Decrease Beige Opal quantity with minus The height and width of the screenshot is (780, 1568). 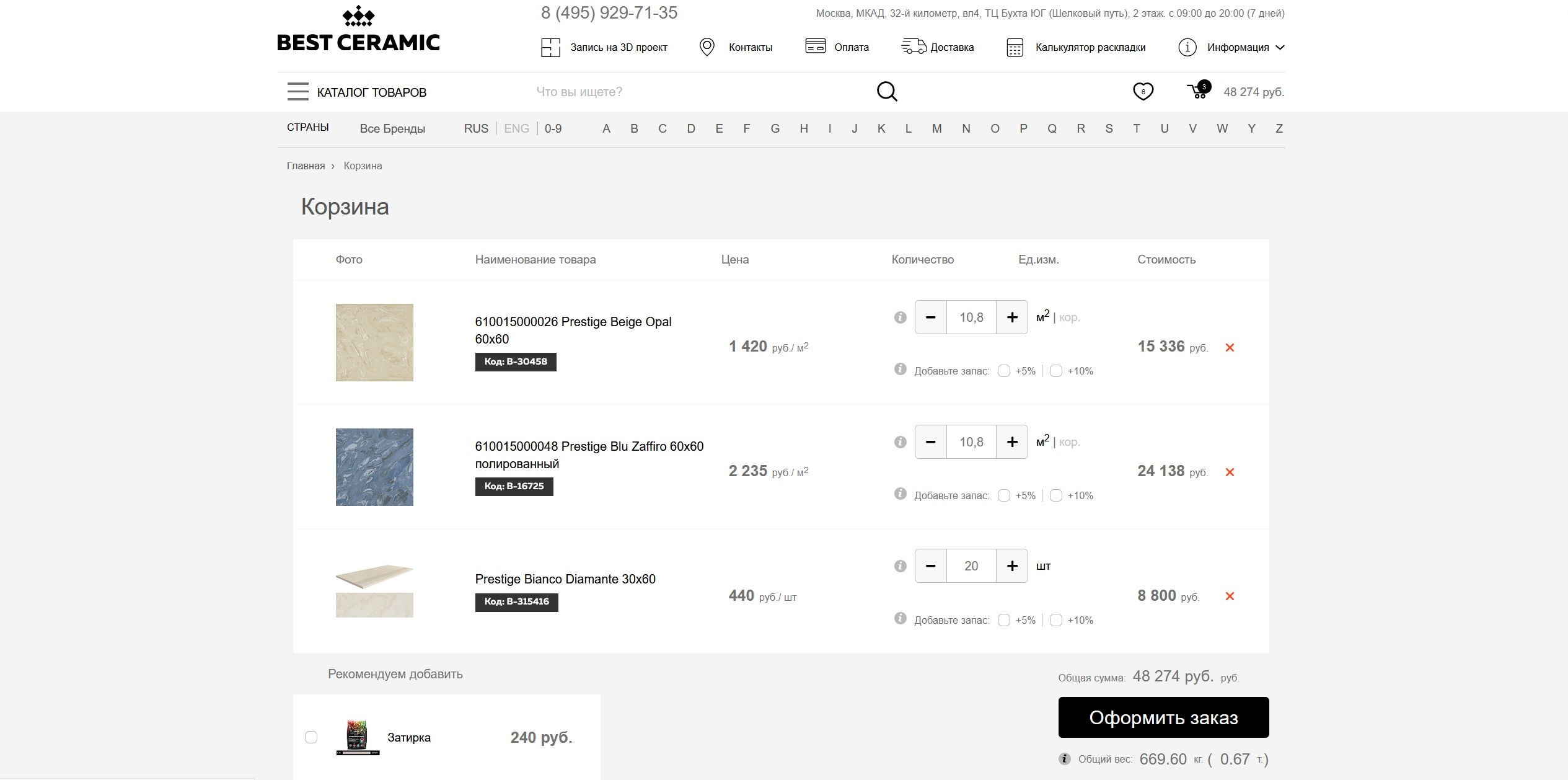[930, 317]
